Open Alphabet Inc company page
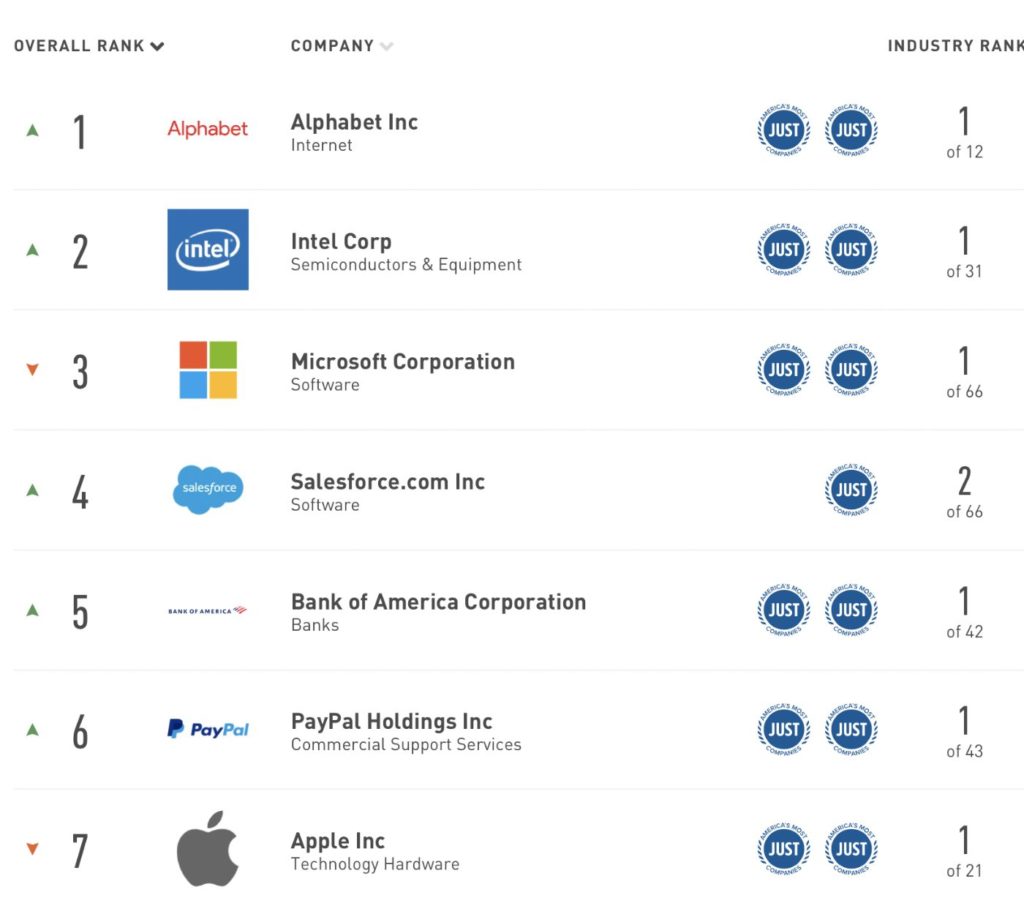 click(354, 122)
